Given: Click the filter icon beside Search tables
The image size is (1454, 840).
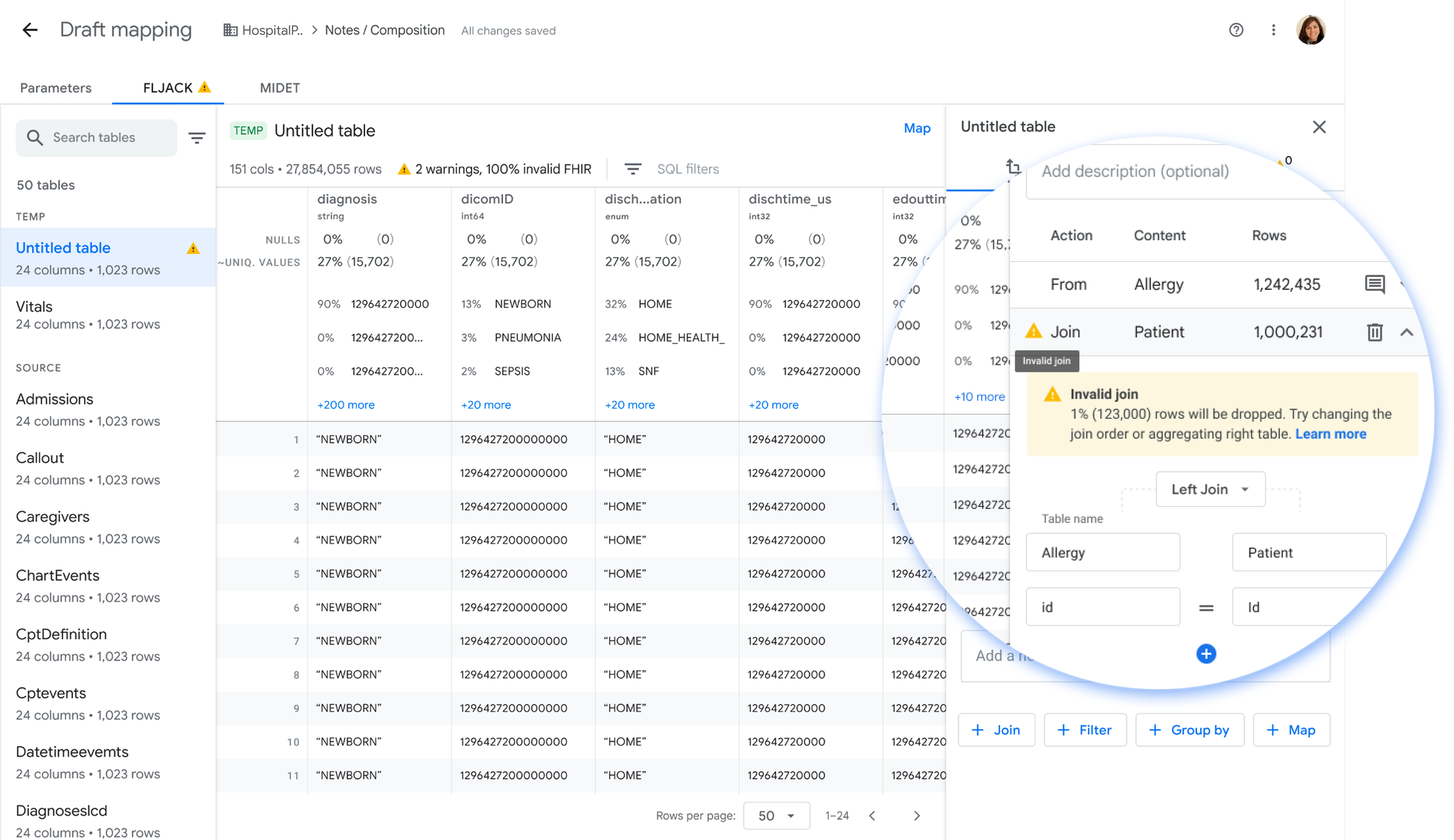Looking at the screenshot, I should 197,138.
